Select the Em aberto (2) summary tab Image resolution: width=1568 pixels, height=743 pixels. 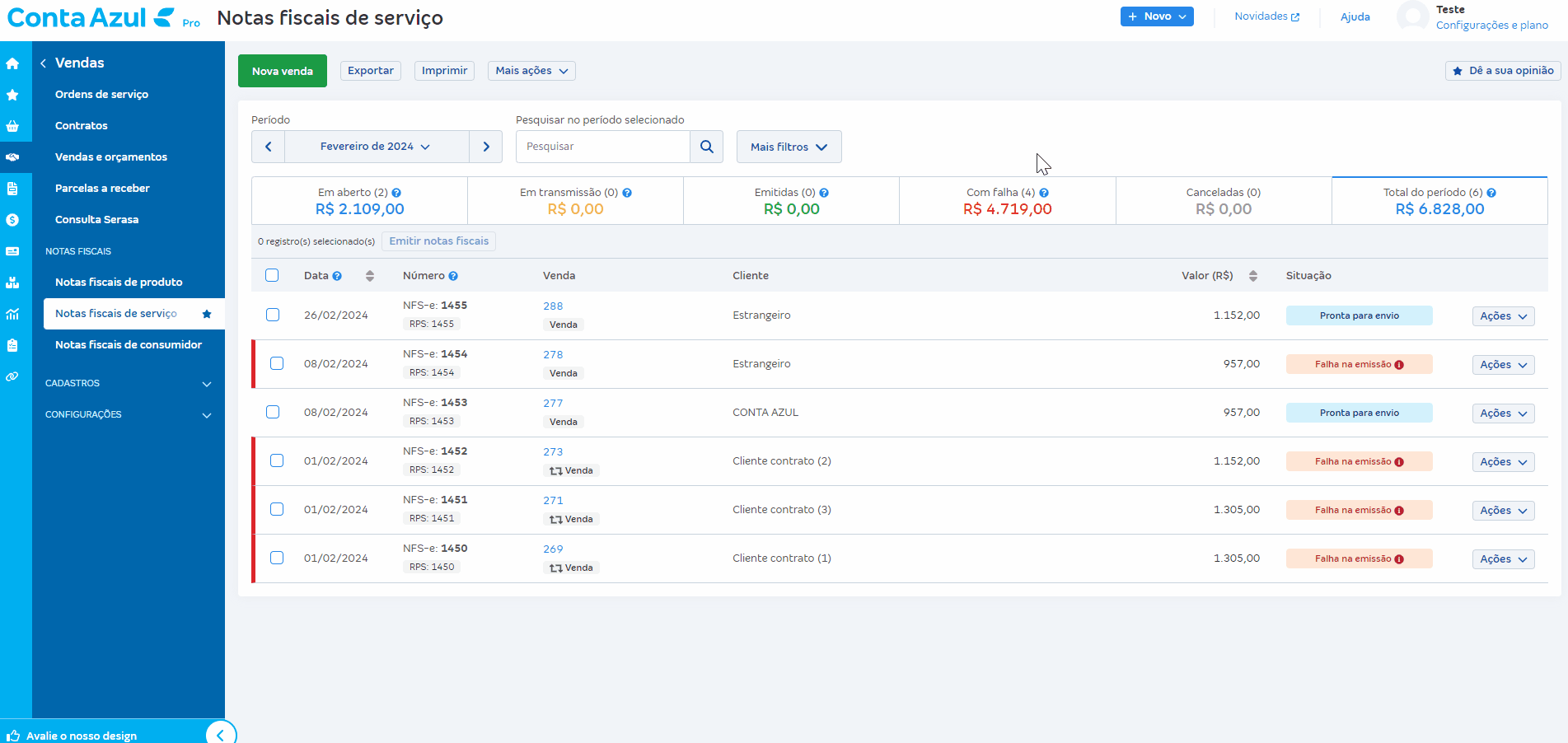click(359, 200)
